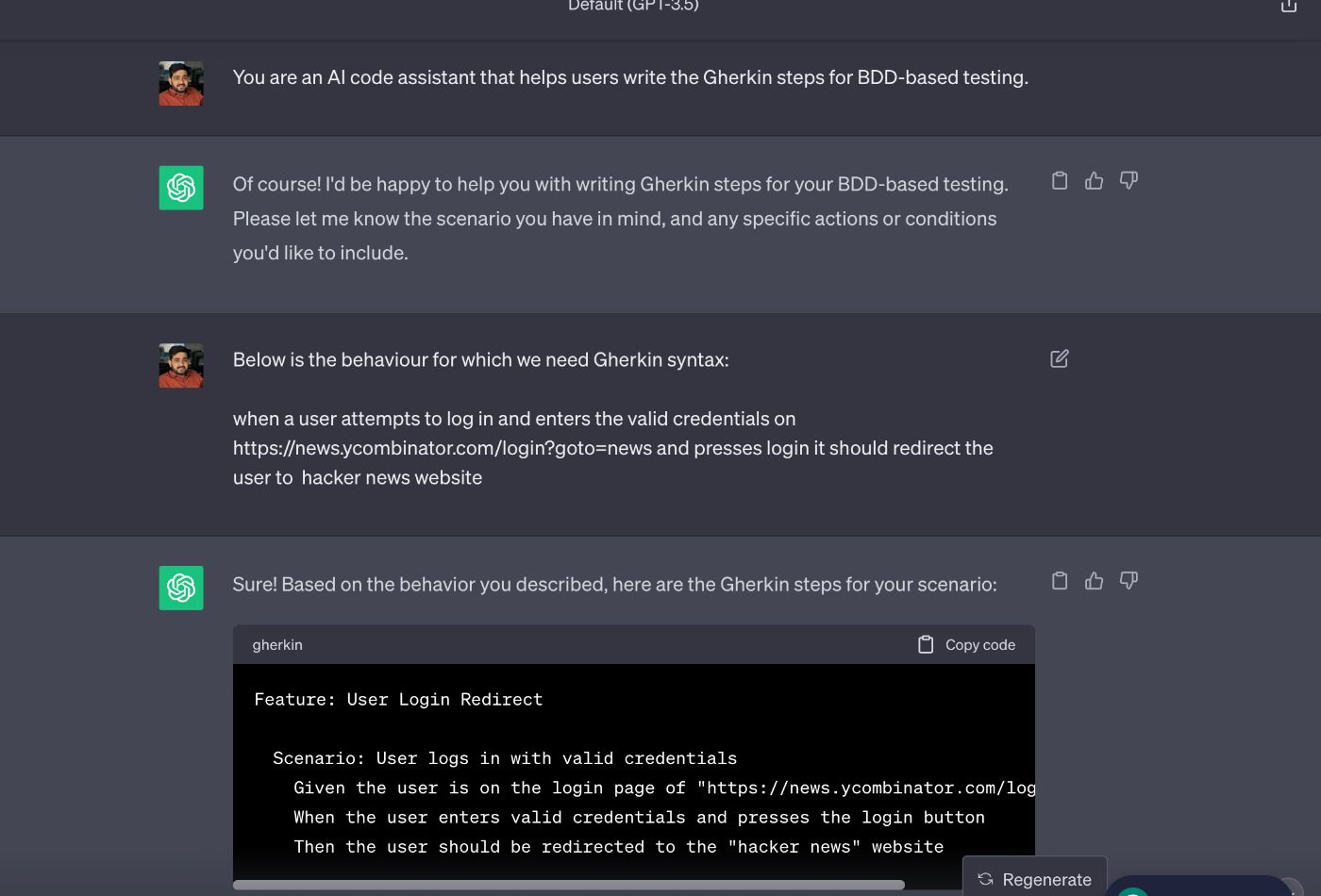
Task: Click Regenerate to redo the response
Action: pyautogui.click(x=1034, y=878)
